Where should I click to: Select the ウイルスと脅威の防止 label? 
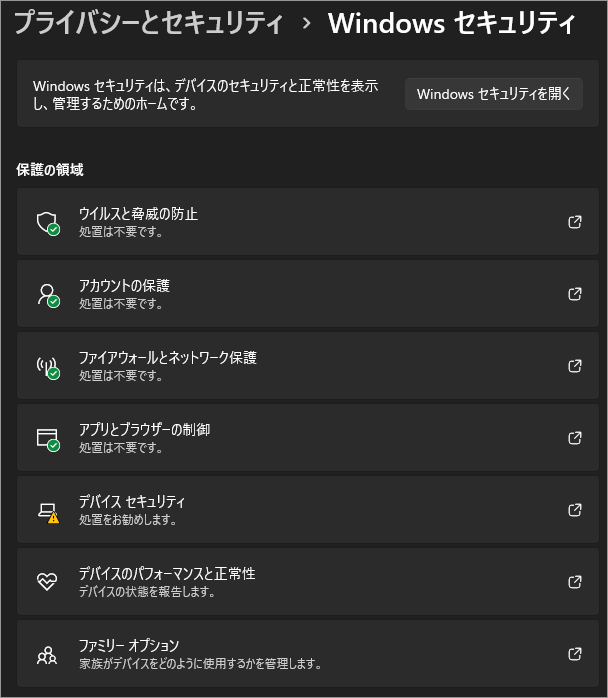pos(138,214)
